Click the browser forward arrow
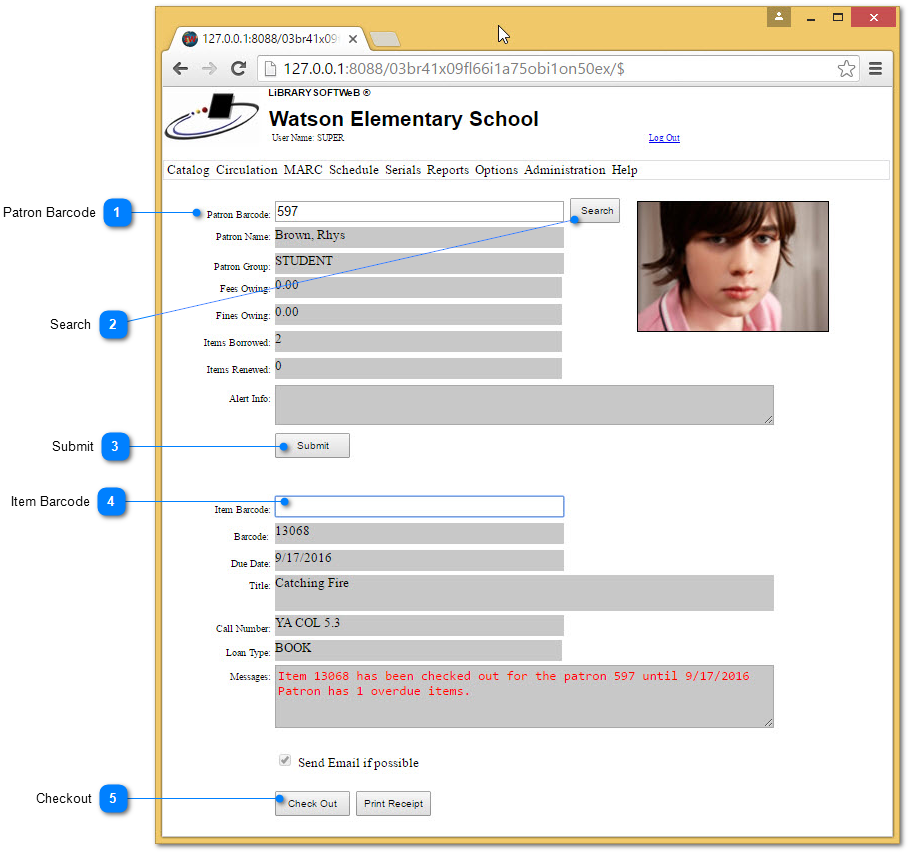The width and height of the screenshot is (910, 854). click(x=209, y=69)
